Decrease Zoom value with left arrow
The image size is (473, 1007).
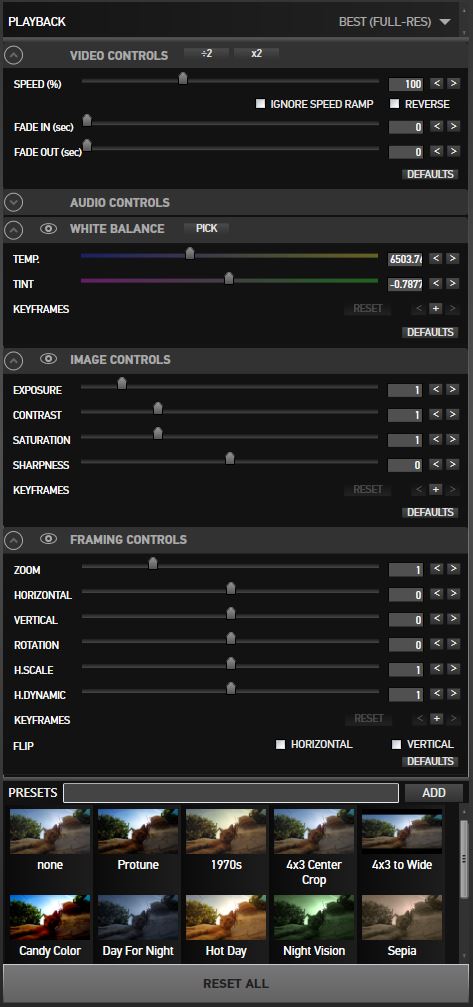click(x=436, y=569)
